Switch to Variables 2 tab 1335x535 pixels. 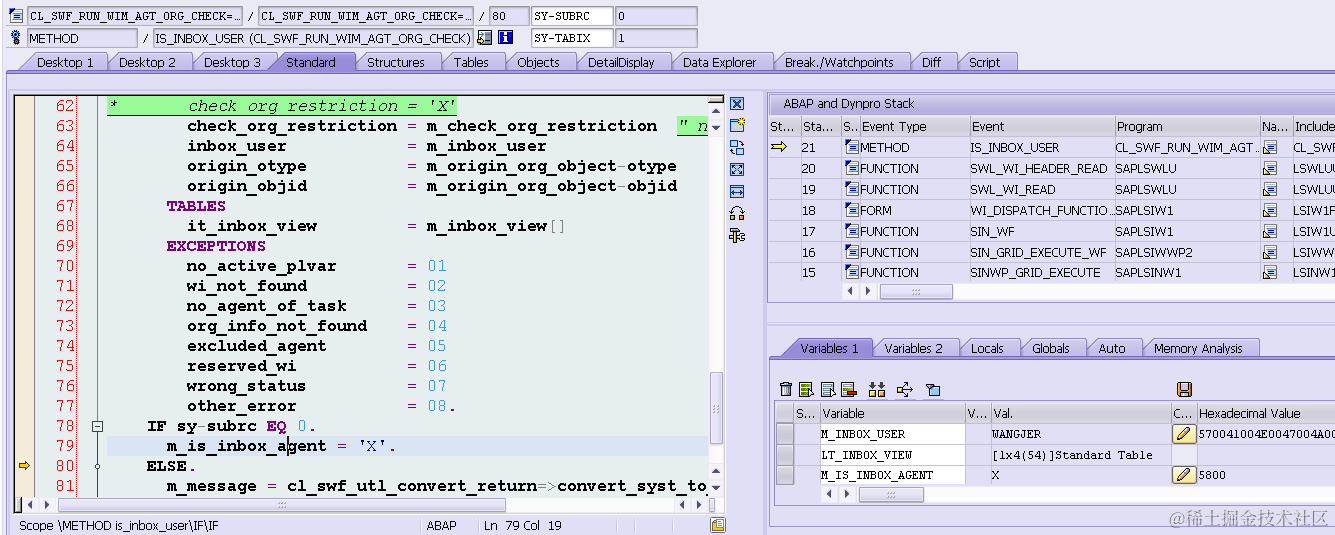tap(914, 348)
